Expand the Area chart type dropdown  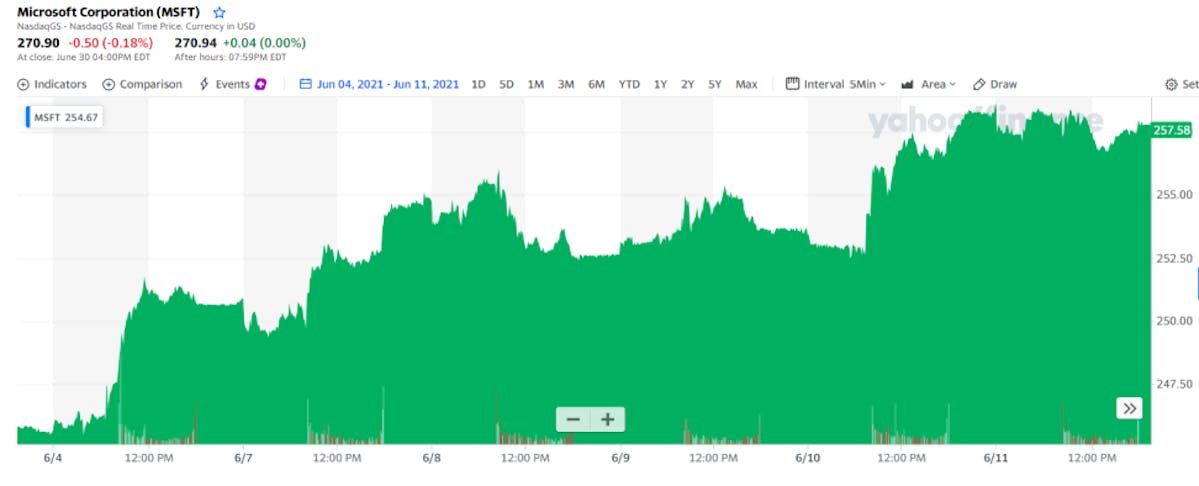tap(928, 84)
